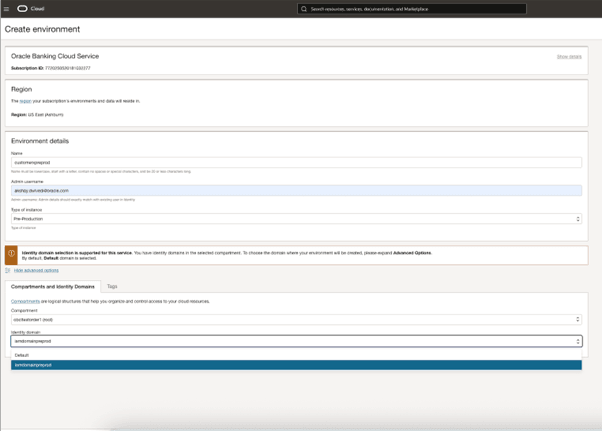The image size is (602, 431).
Task: Select Default identity domain option
Action: point(296,355)
